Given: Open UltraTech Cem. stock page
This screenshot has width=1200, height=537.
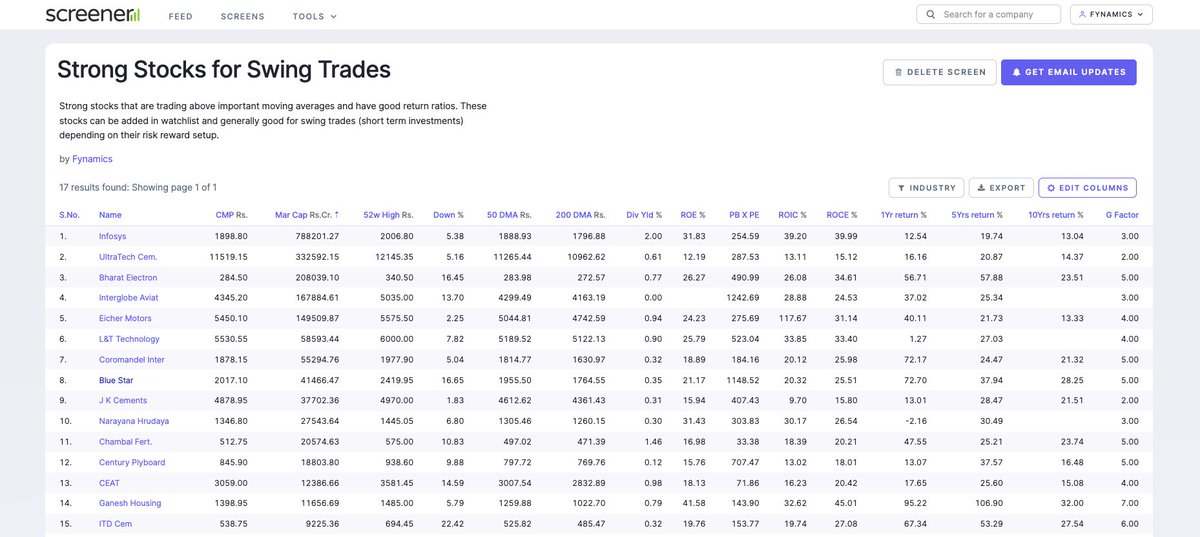Looking at the screenshot, I should tap(128, 257).
